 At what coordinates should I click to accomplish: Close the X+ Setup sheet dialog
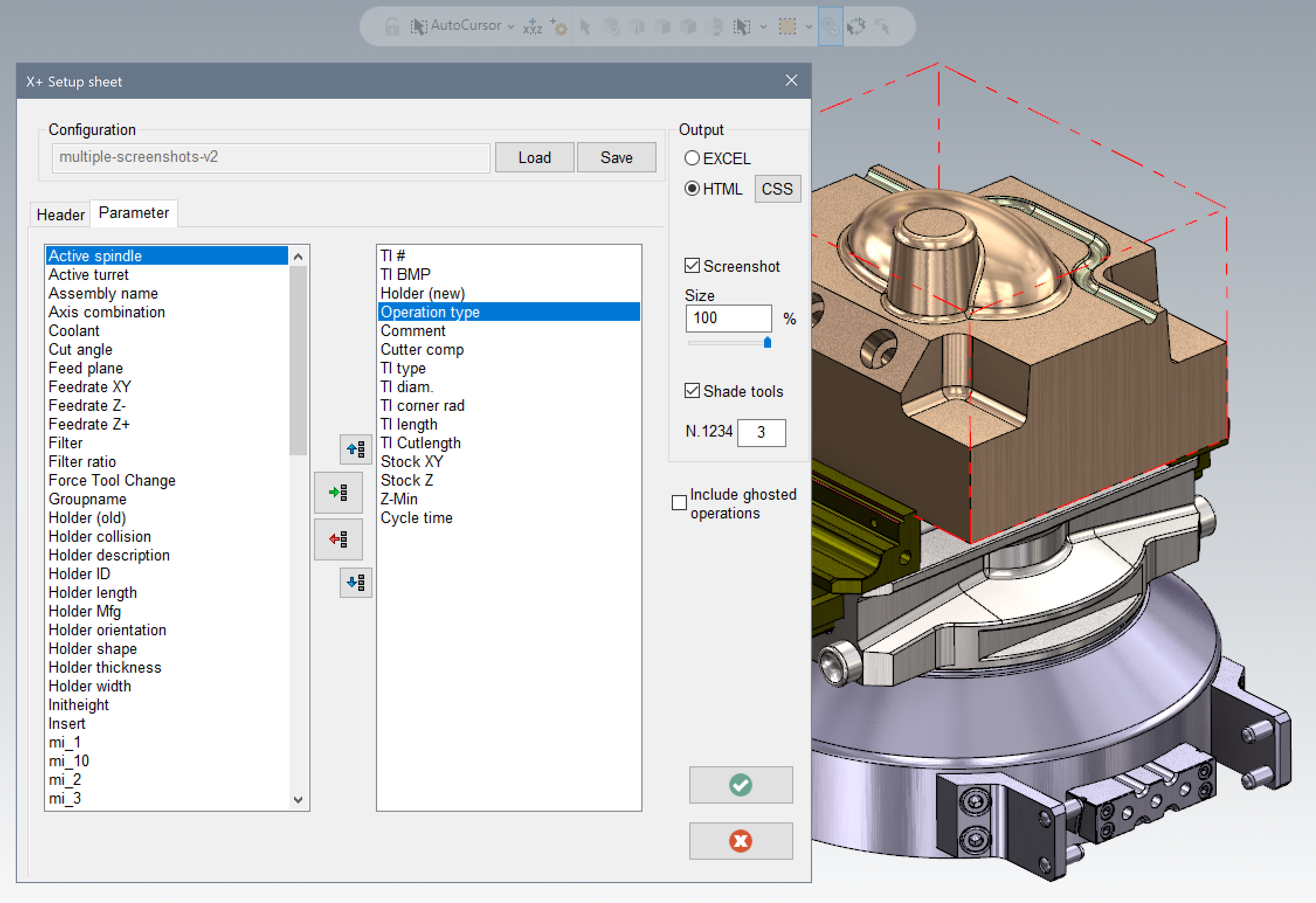pos(792,81)
